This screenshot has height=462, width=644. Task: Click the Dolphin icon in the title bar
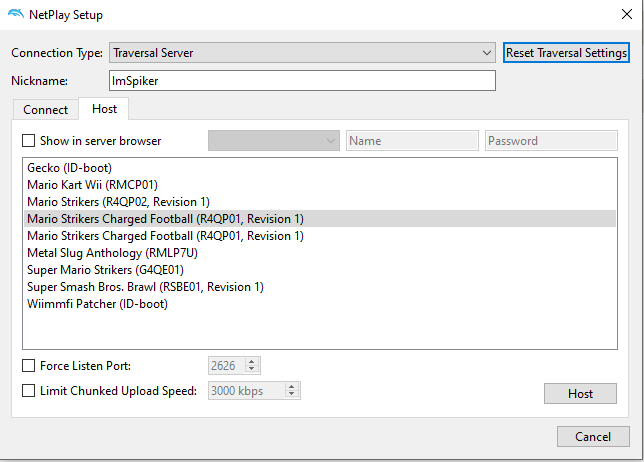coord(16,14)
